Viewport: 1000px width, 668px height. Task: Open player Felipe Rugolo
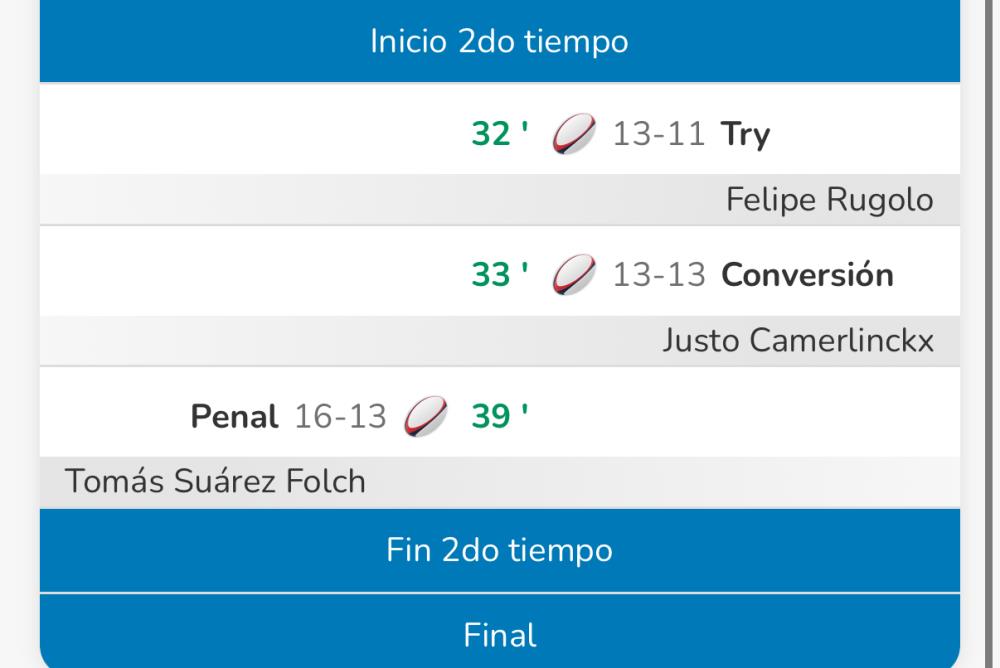[x=829, y=200]
